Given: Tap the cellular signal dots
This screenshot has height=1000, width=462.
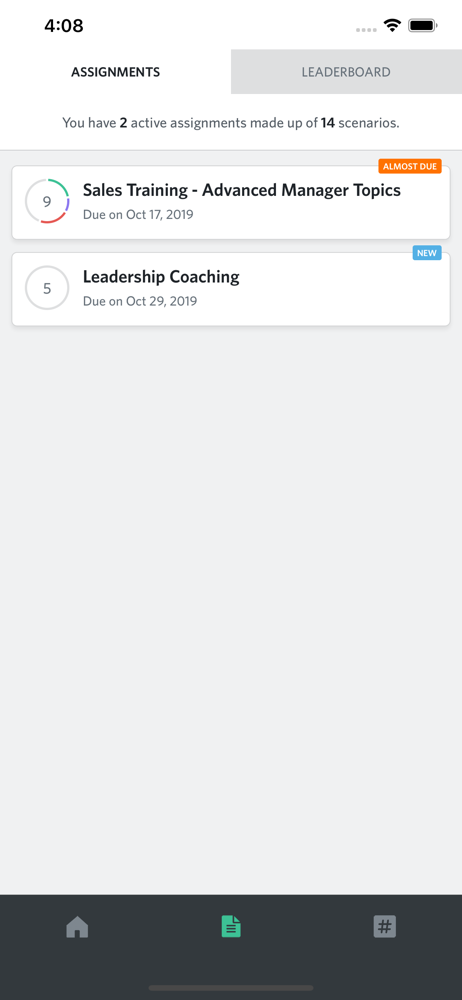Looking at the screenshot, I should [366, 29].
